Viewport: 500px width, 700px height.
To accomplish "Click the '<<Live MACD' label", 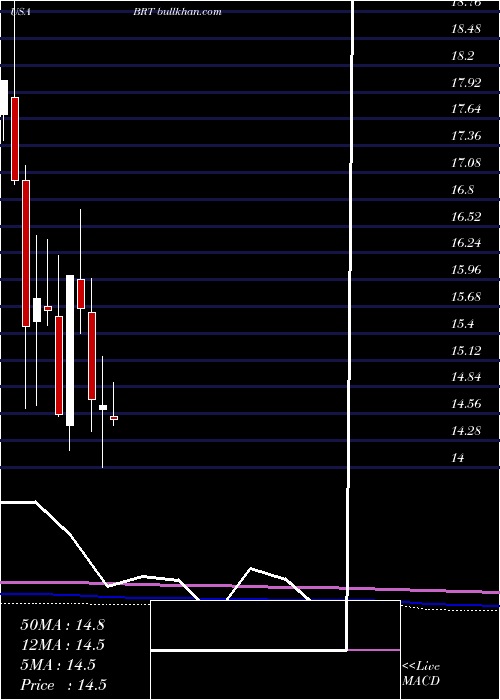I will pyautogui.click(x=421, y=674).
